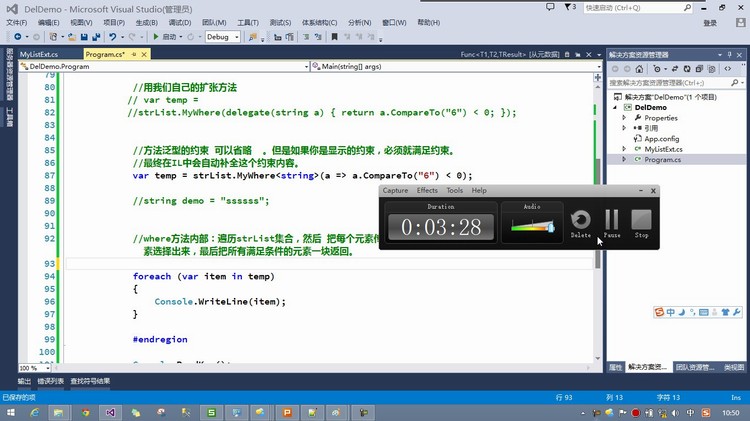The height and width of the screenshot is (421, 750).
Task: Click the Delete recording icon
Action: (x=580, y=219)
